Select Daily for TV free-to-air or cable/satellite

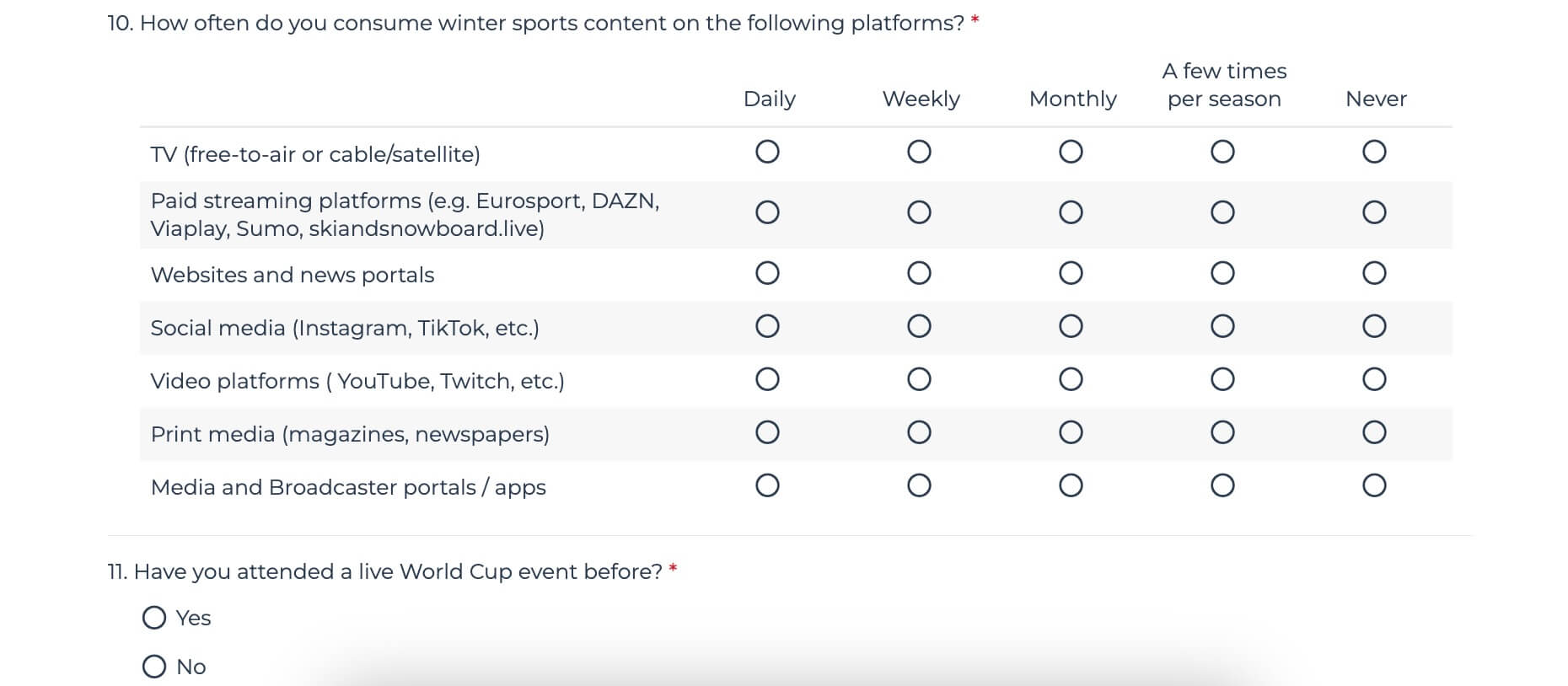click(767, 152)
